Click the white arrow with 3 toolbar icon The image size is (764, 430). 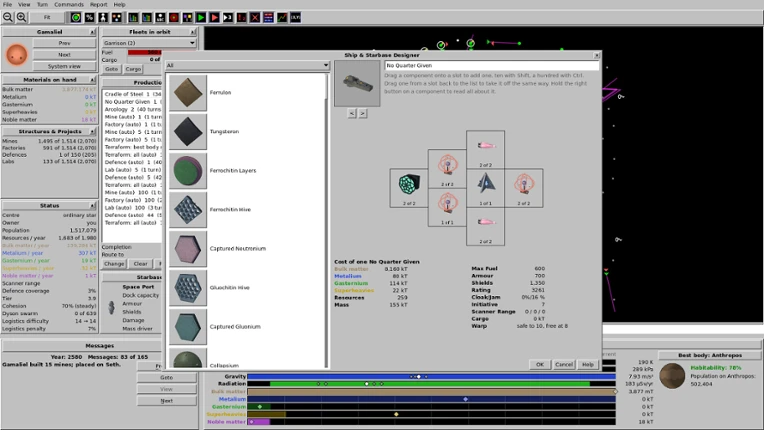pos(228,18)
